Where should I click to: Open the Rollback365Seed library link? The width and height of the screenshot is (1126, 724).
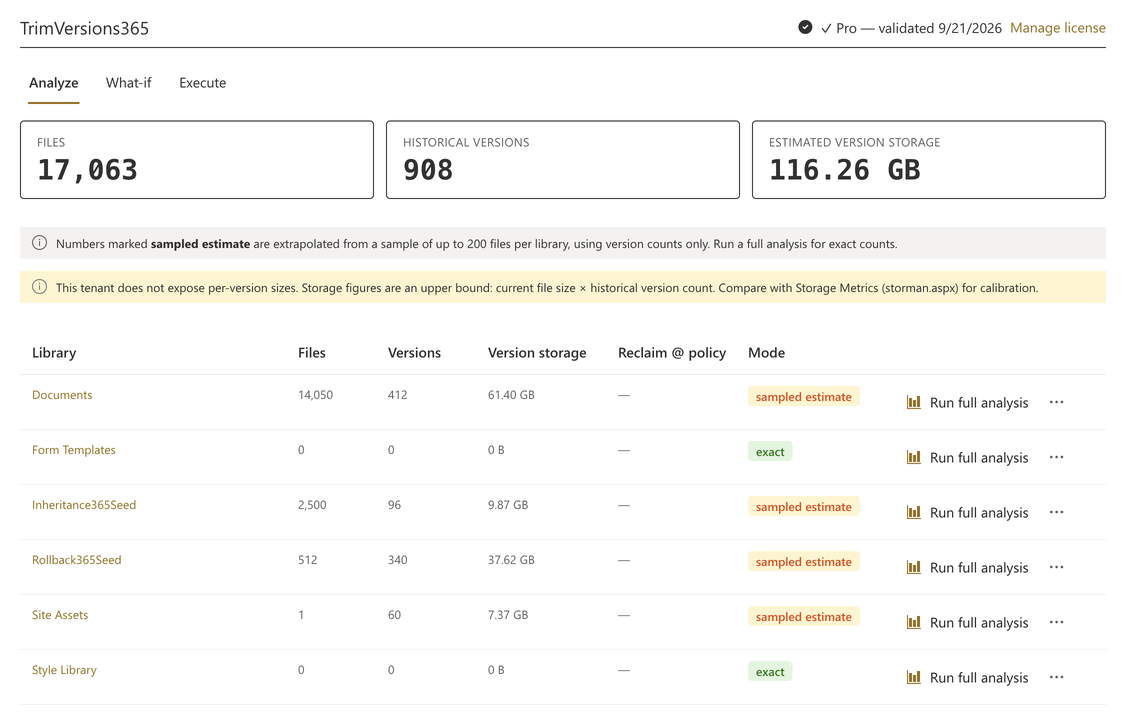[x=76, y=560]
